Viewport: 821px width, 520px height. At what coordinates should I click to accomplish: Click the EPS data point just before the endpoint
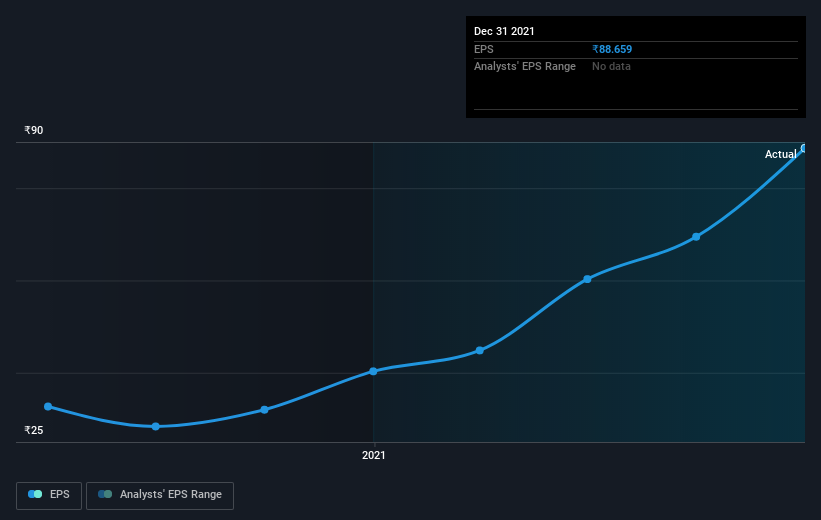[x=696, y=237]
